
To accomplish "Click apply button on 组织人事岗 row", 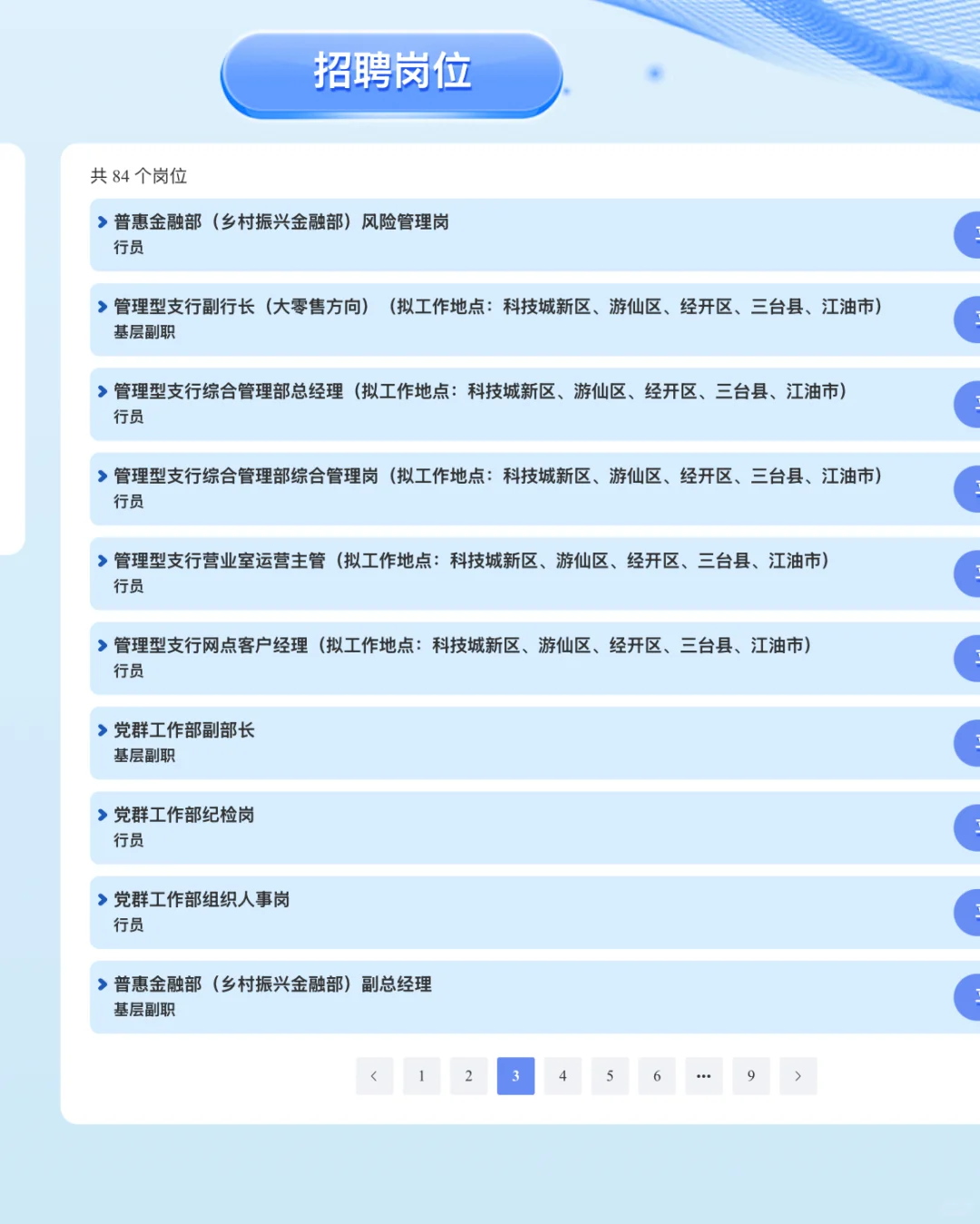I will point(967,913).
